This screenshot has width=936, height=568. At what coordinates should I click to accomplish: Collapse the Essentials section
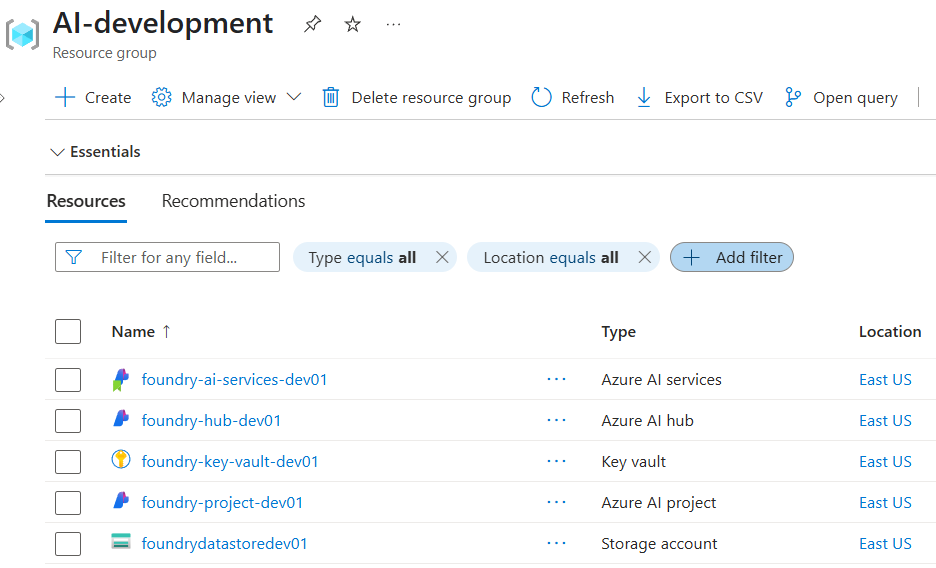pyautogui.click(x=96, y=152)
